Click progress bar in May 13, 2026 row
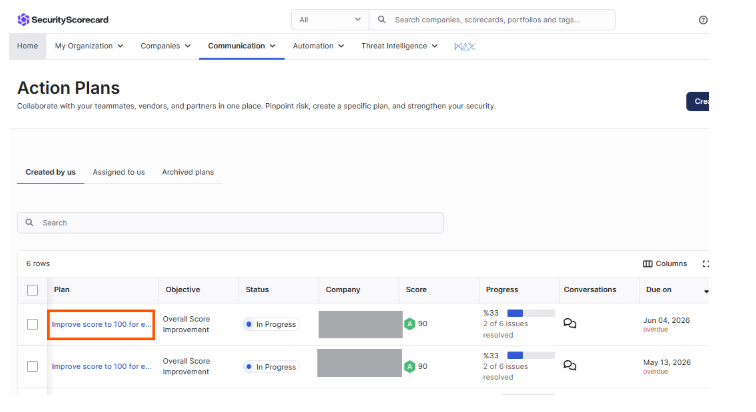The height and width of the screenshot is (412, 756). [531, 355]
